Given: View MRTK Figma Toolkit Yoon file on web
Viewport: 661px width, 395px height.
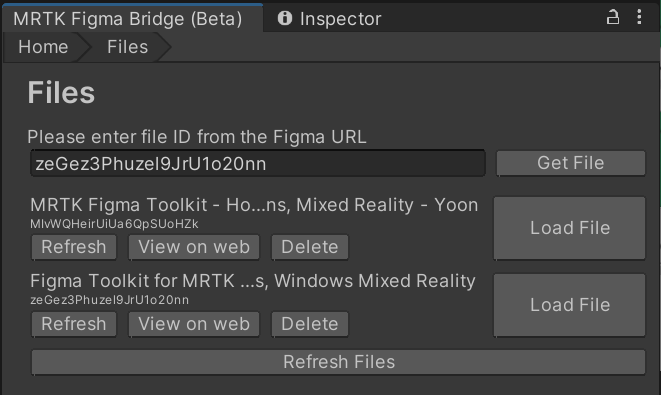Looking at the screenshot, I should pos(194,247).
